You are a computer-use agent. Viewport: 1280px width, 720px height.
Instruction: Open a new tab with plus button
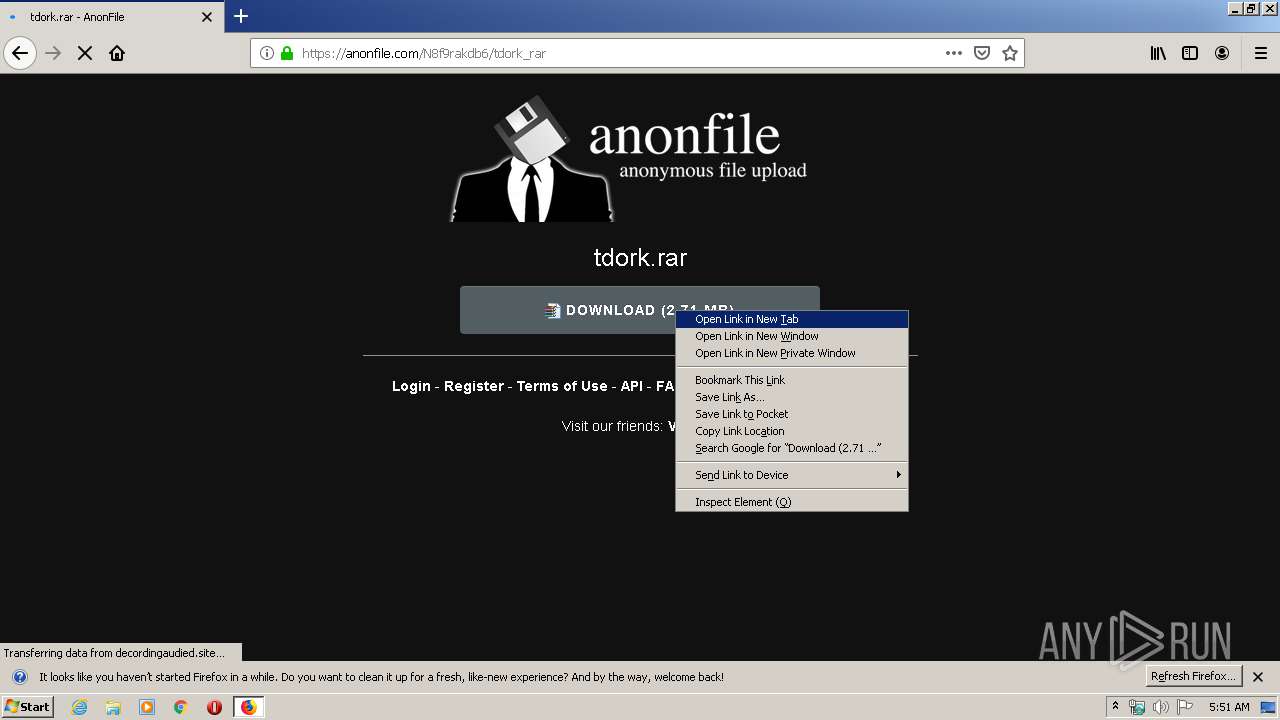(x=241, y=16)
